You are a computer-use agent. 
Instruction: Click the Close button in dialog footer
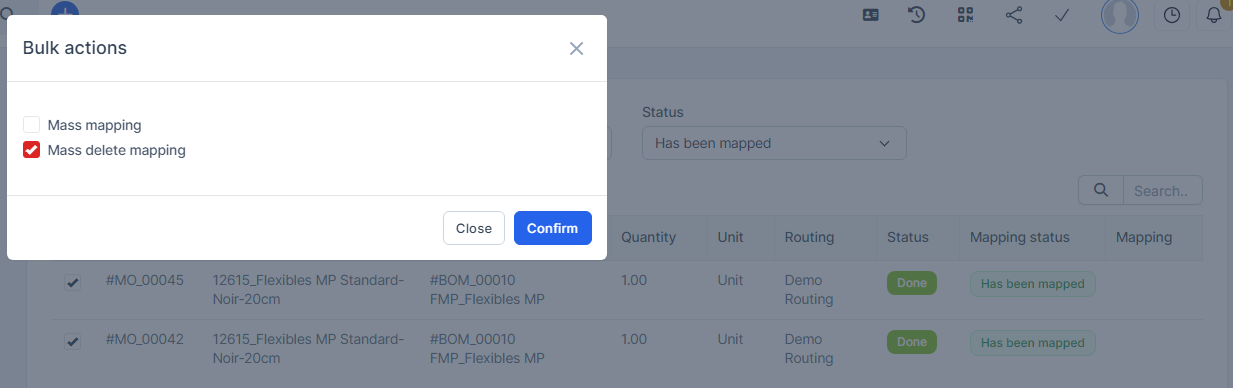point(474,228)
